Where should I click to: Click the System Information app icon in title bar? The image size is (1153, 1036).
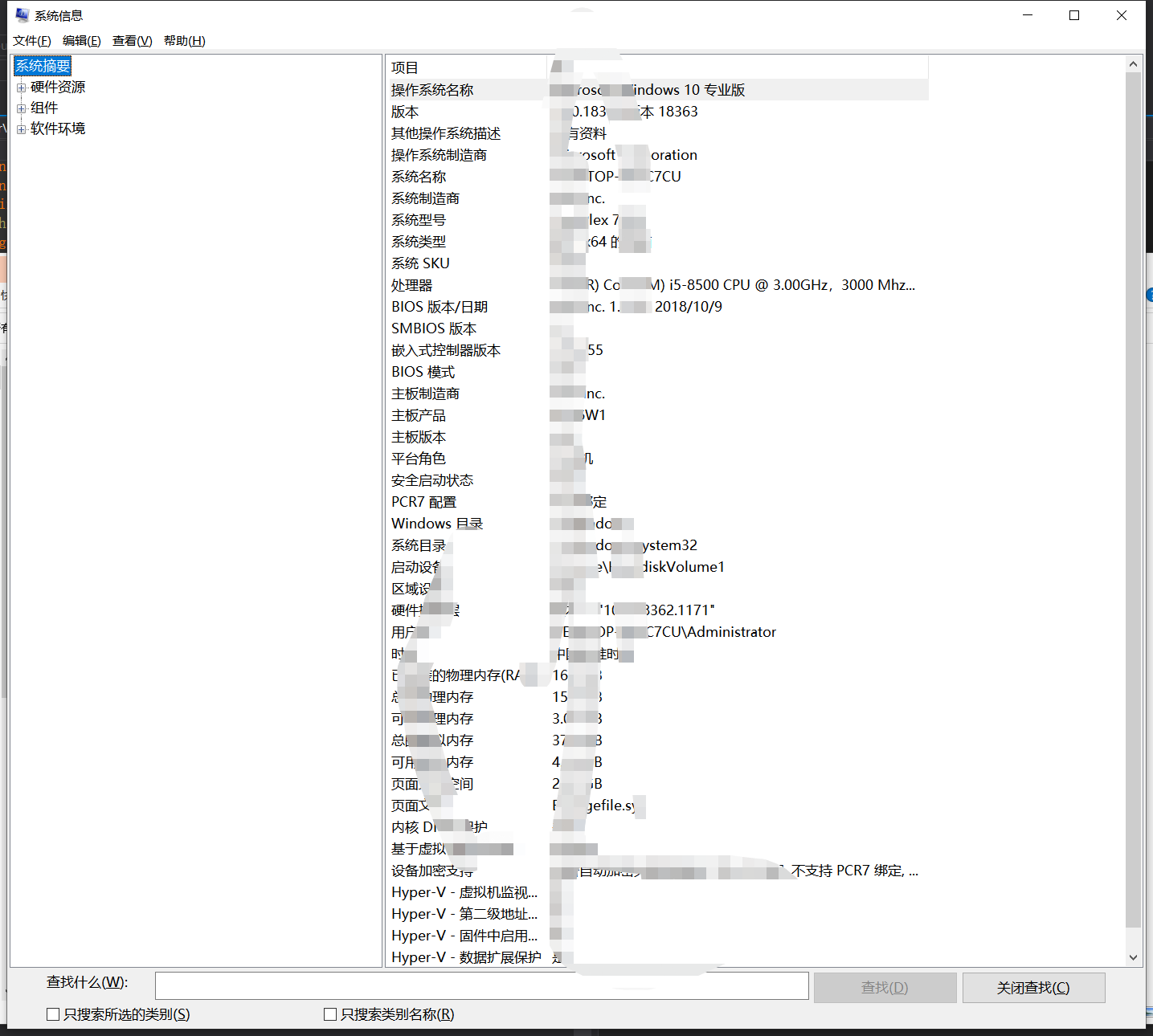[x=20, y=14]
